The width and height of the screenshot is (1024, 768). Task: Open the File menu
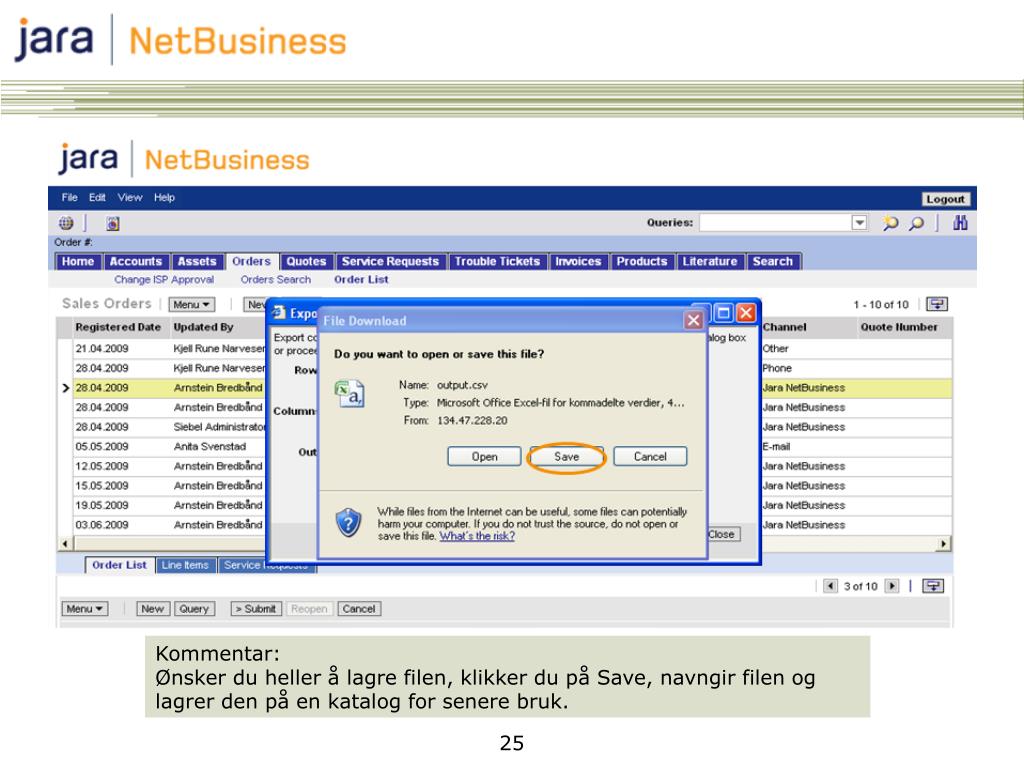click(69, 197)
